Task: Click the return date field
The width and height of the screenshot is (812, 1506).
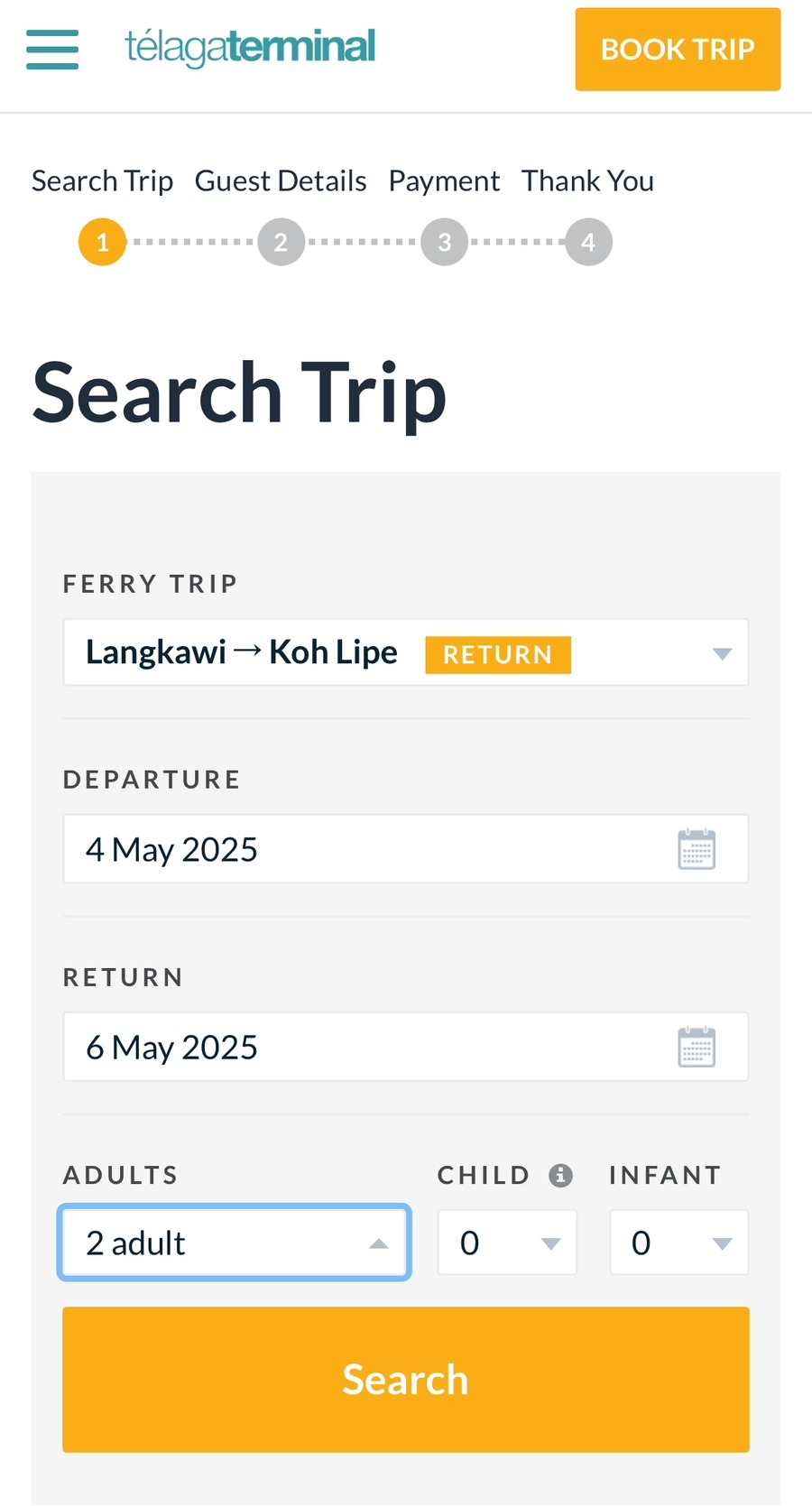Action: (361, 1047)
